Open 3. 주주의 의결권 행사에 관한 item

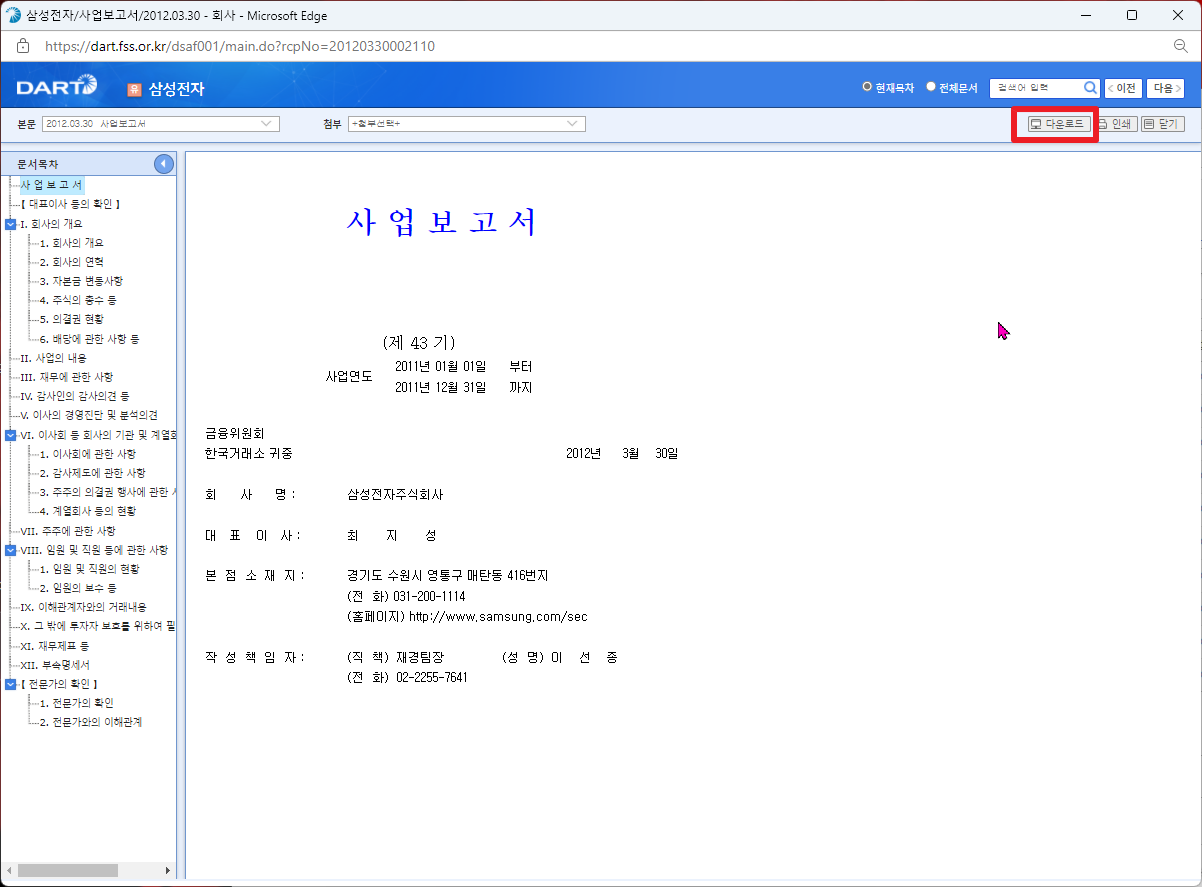(108, 492)
